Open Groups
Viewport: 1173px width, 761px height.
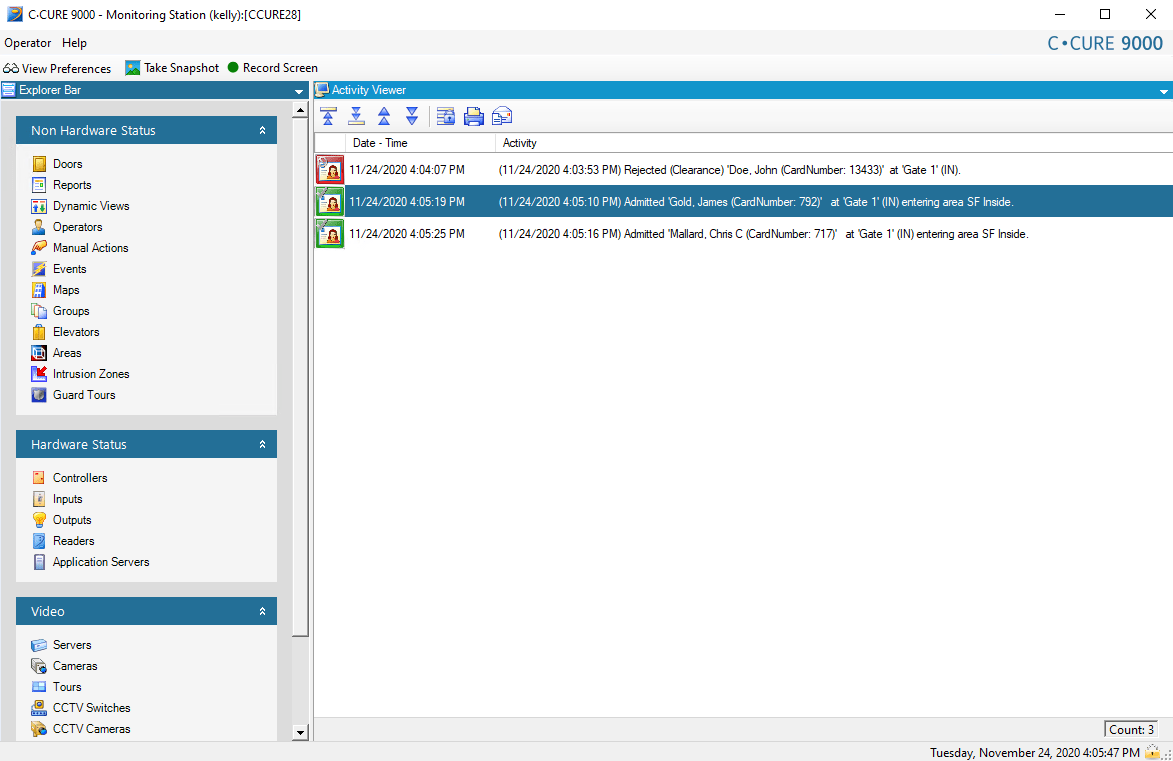pos(71,311)
